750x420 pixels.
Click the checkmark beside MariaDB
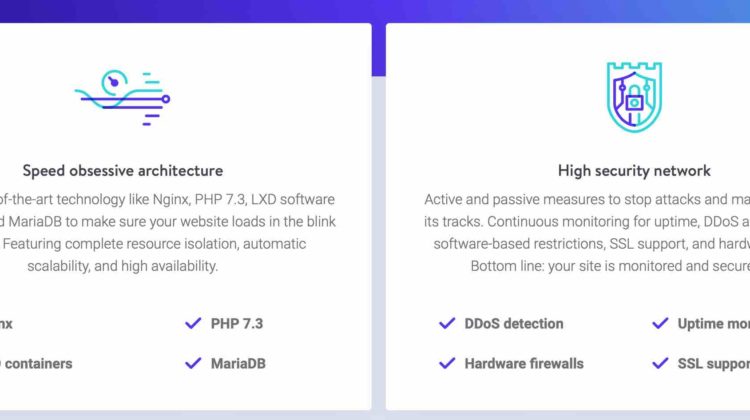[x=193, y=364]
